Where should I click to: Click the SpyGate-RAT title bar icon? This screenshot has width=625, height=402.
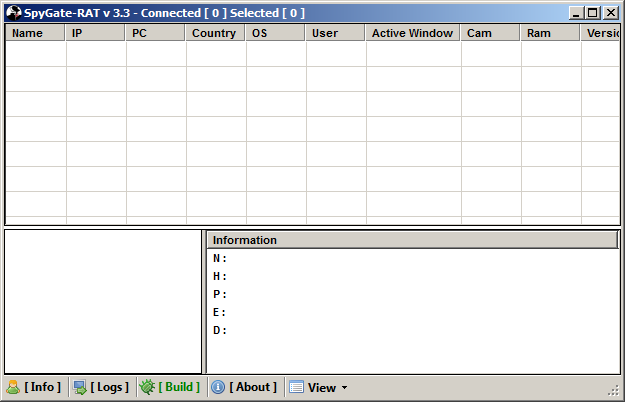pyautogui.click(x=14, y=13)
